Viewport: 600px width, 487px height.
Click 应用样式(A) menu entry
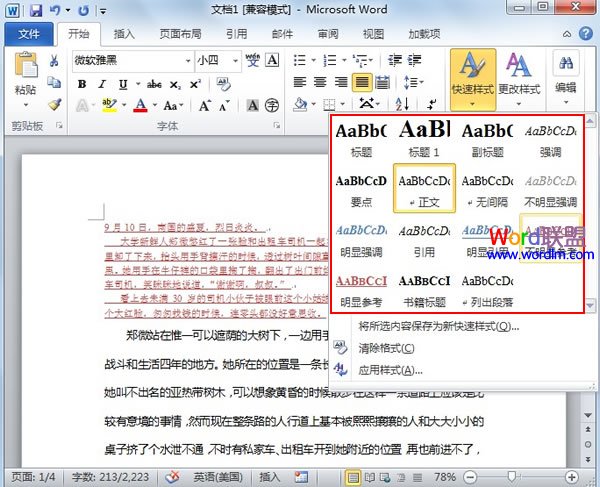[x=390, y=370]
